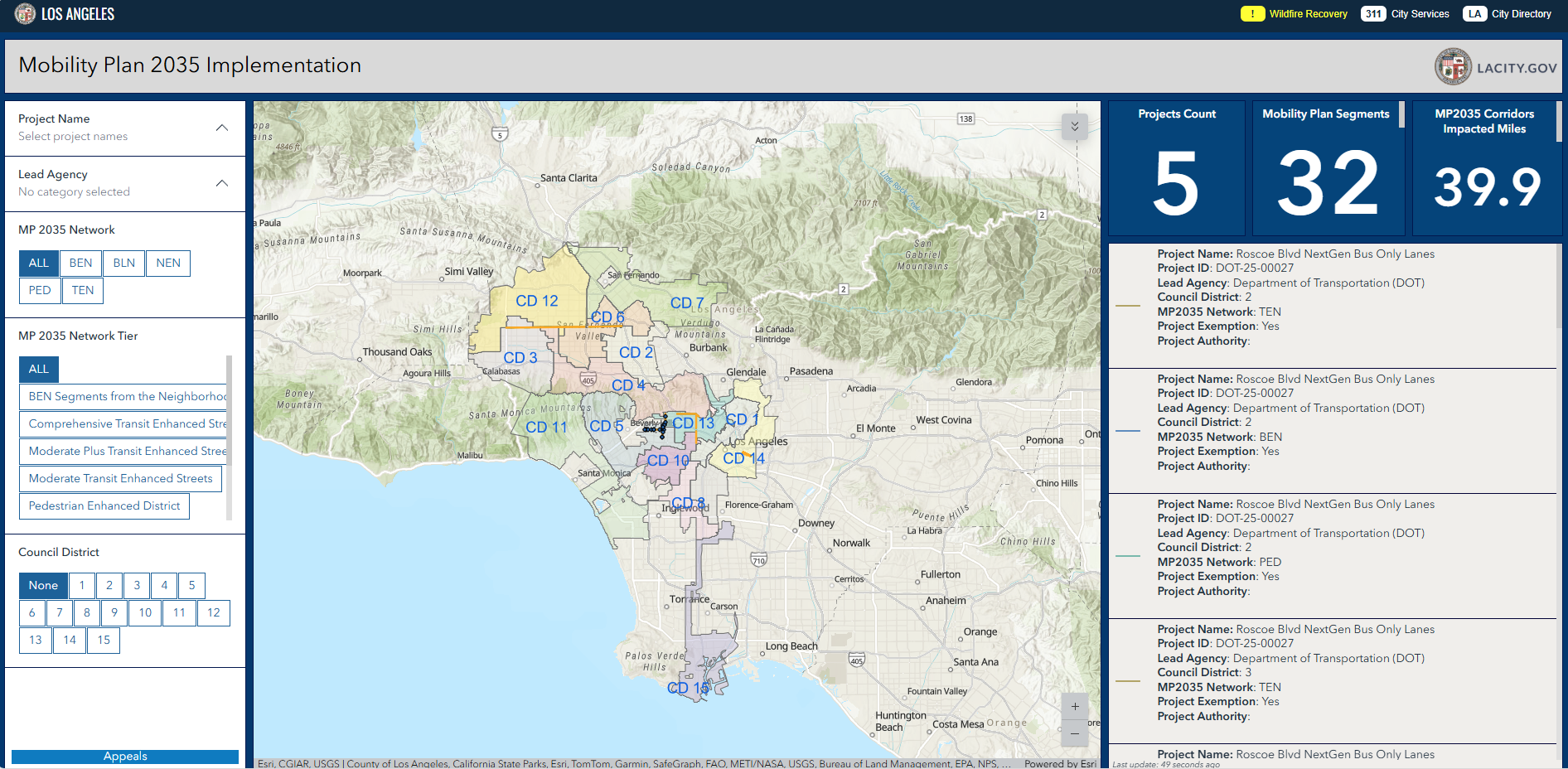Screen dimensions: 1568x769
Task: Select ALL under MP 2035 Network Tier
Action: tap(39, 370)
